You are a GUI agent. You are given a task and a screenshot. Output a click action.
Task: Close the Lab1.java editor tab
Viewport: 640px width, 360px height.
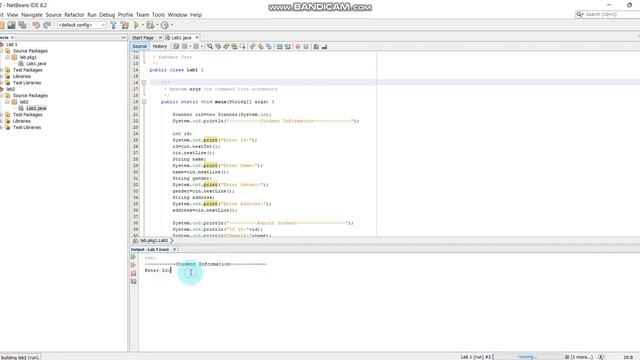click(197, 38)
